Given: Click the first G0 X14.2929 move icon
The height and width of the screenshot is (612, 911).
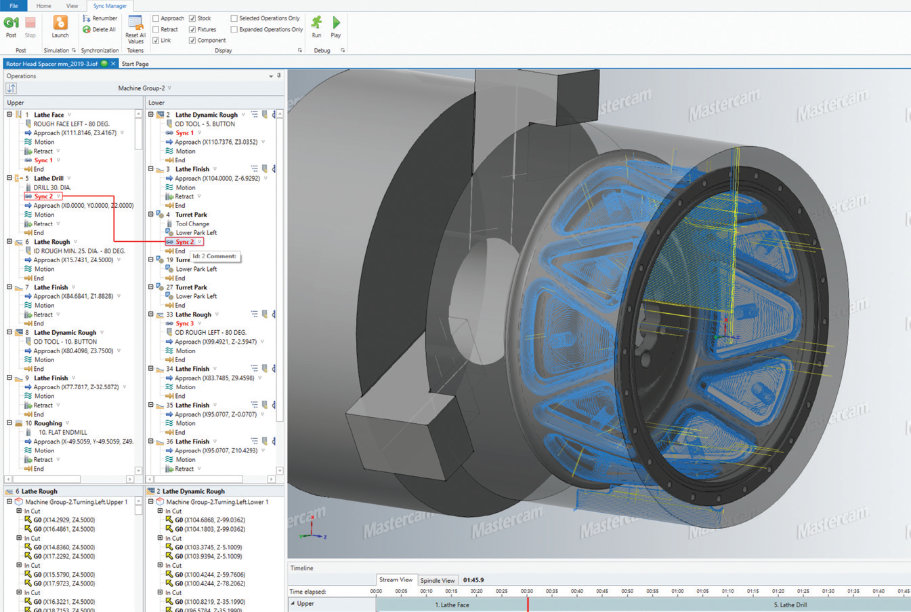Looking at the screenshot, I should 28,520.
